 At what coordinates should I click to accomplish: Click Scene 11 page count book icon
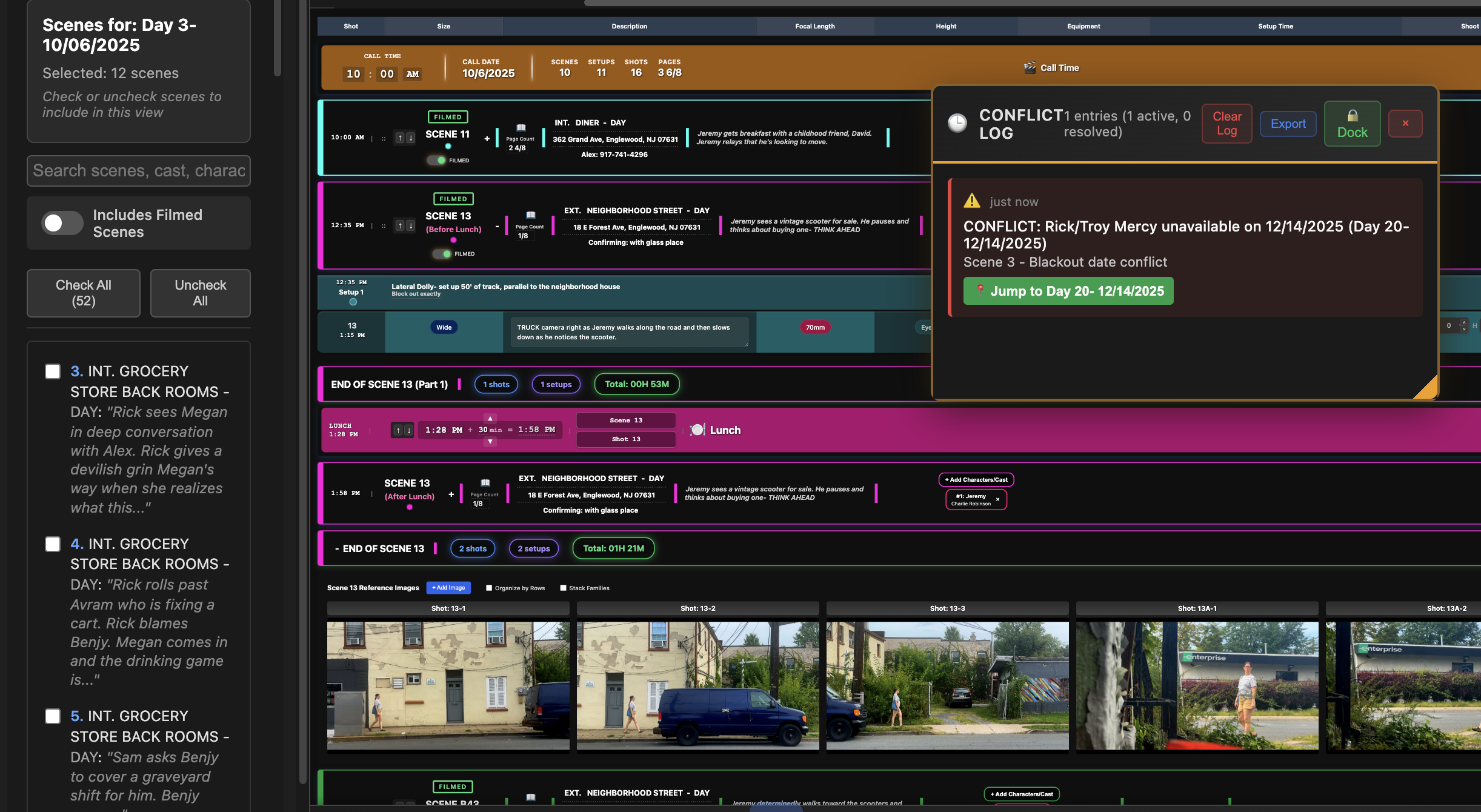(521, 128)
